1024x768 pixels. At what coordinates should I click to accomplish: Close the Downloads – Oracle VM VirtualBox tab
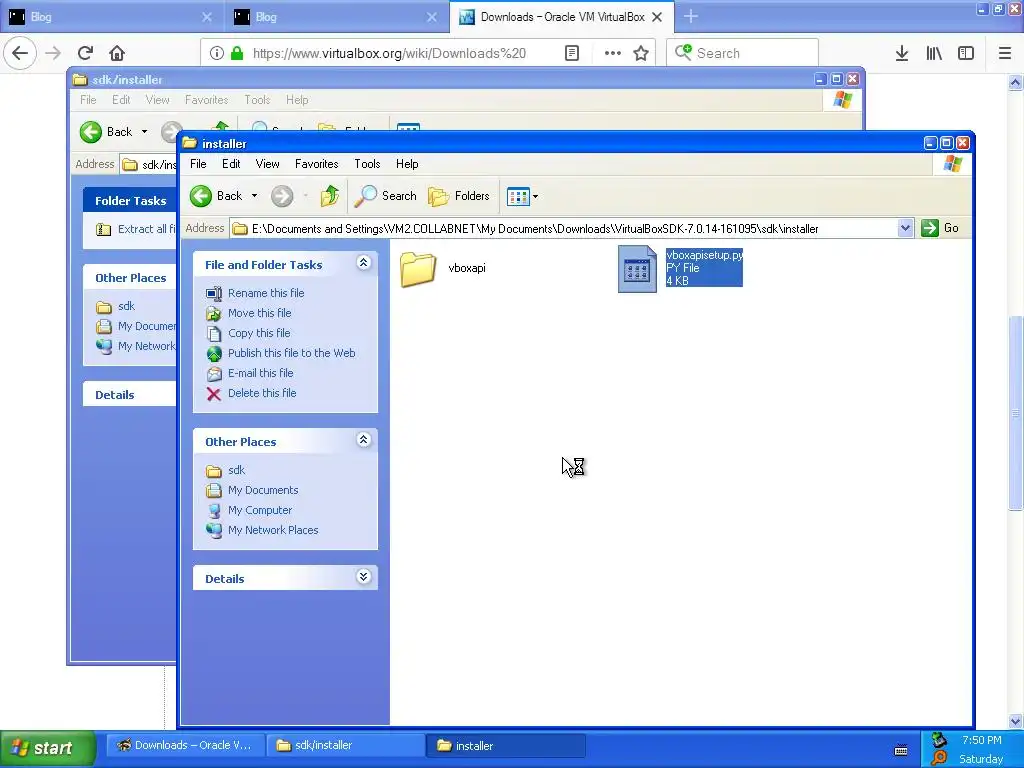pyautogui.click(x=658, y=17)
